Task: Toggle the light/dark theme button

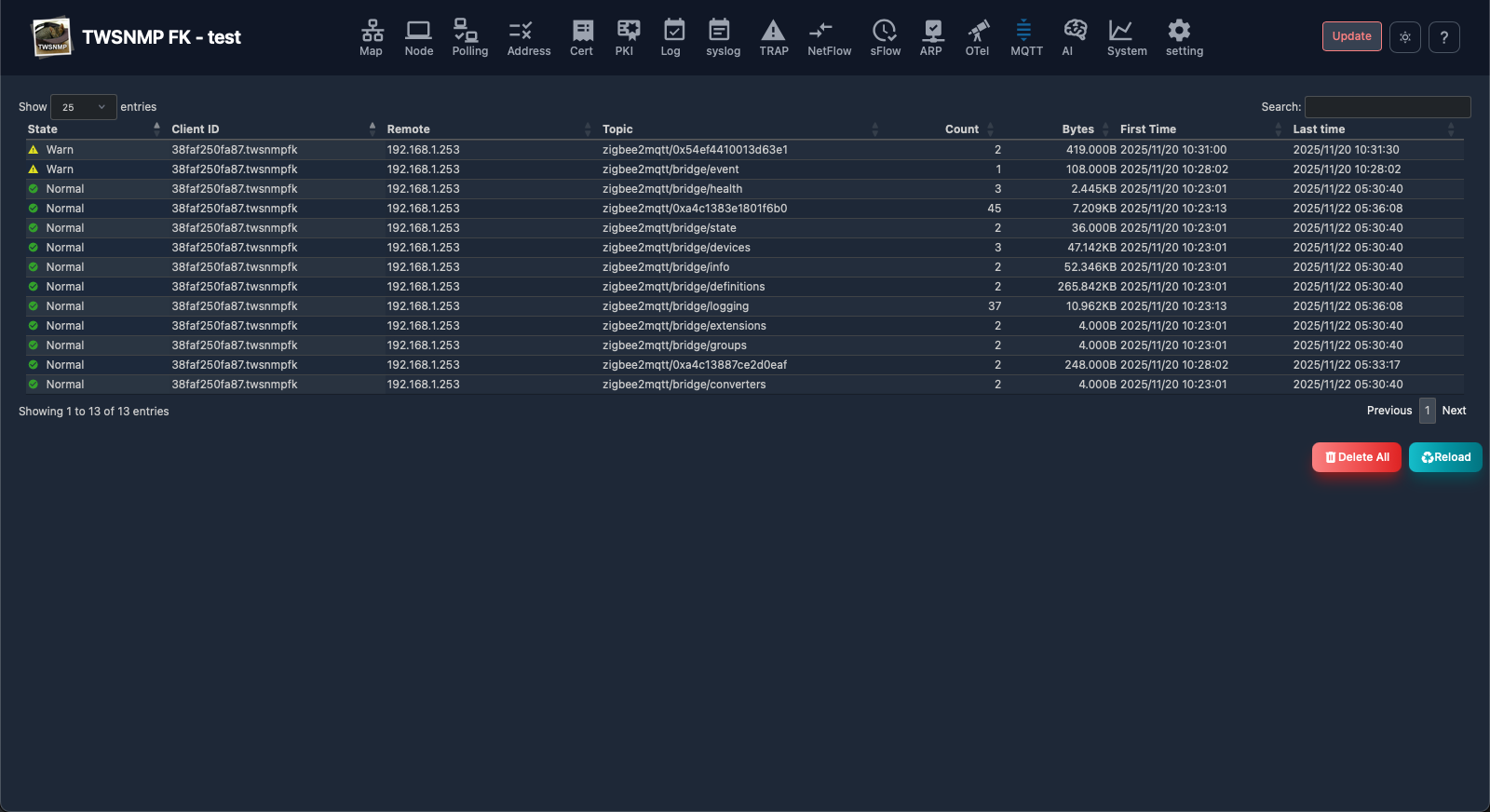Action: 1404,37
